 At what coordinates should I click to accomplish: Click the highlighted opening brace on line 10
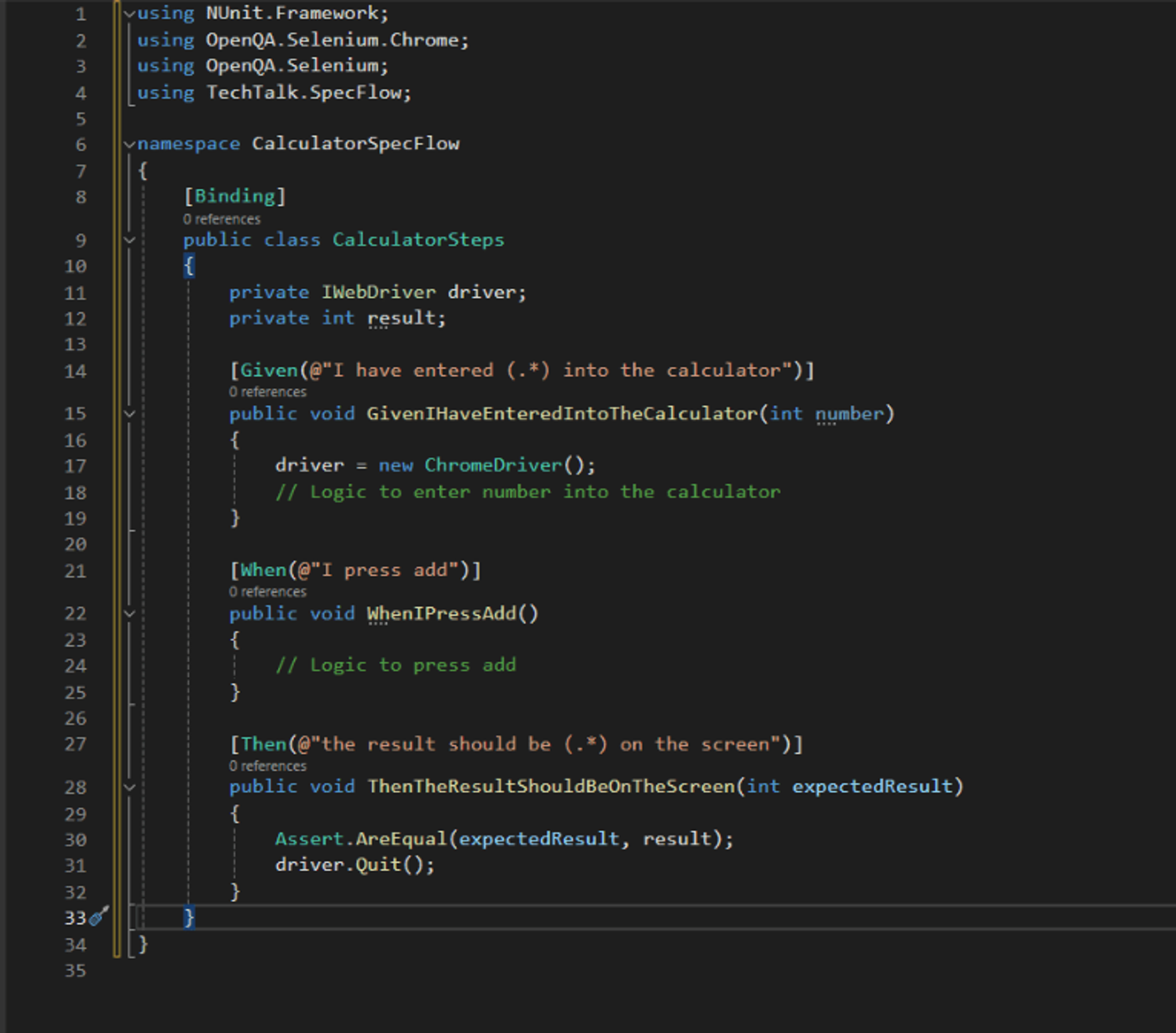189,266
